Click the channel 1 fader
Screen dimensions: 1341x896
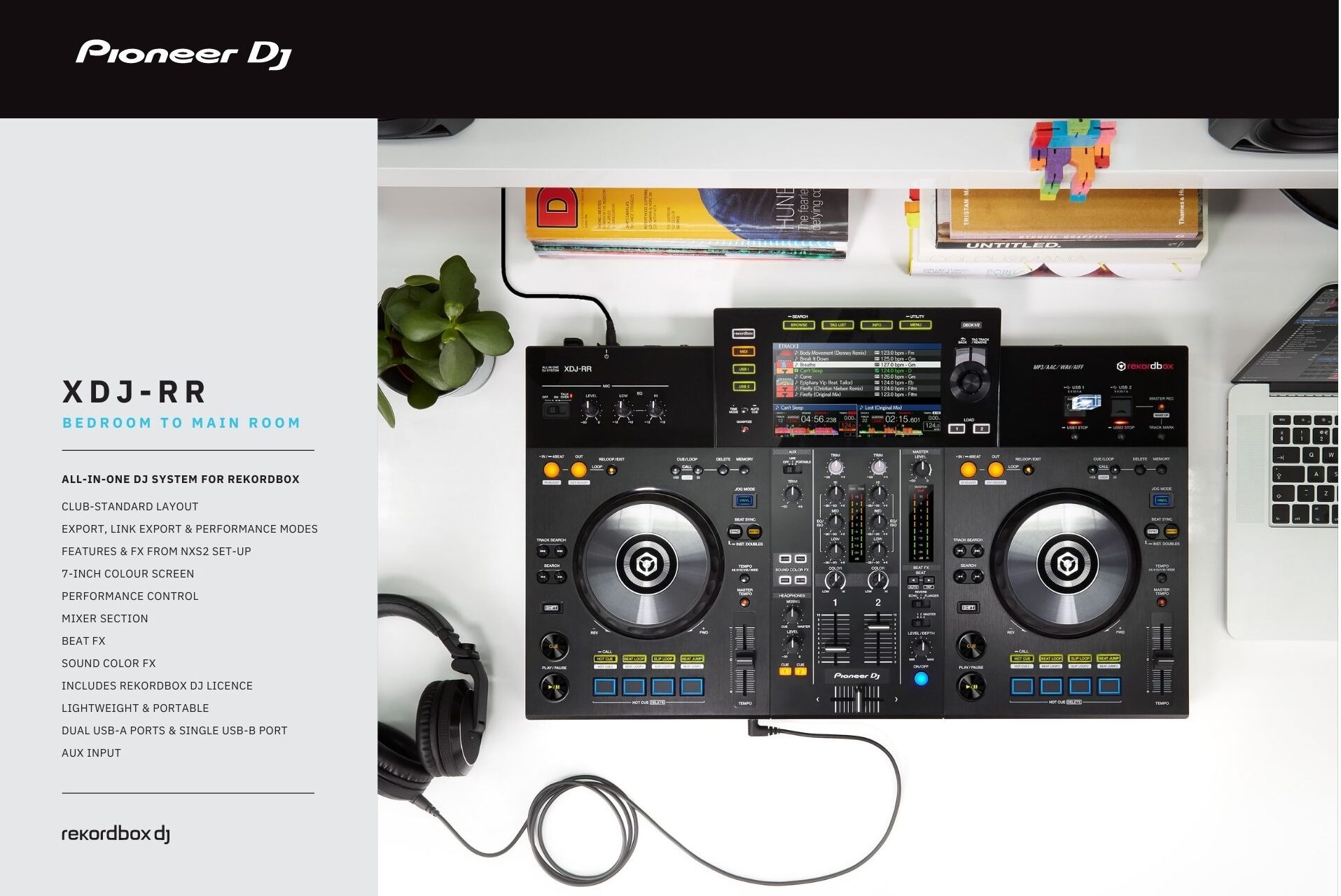tap(835, 650)
